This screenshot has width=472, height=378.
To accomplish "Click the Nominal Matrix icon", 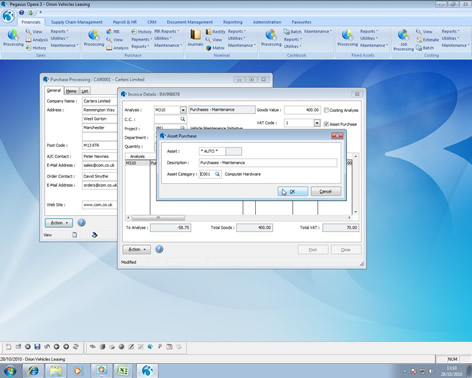I will click(215, 48).
